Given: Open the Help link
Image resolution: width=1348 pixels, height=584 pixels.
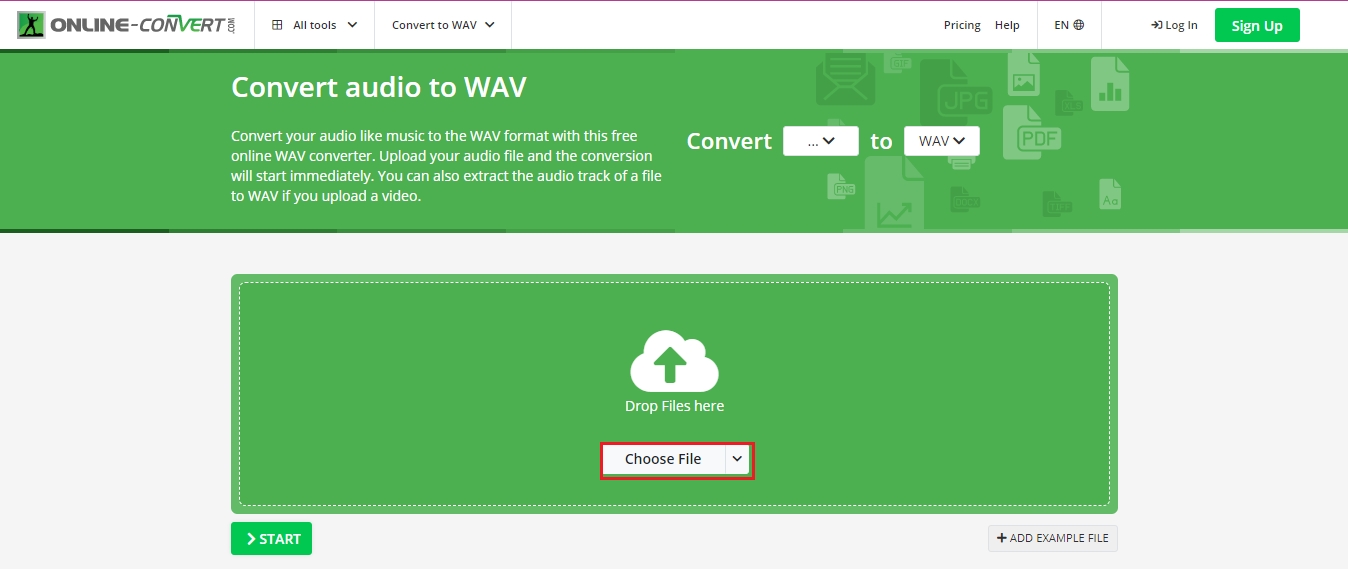Looking at the screenshot, I should coord(1007,25).
